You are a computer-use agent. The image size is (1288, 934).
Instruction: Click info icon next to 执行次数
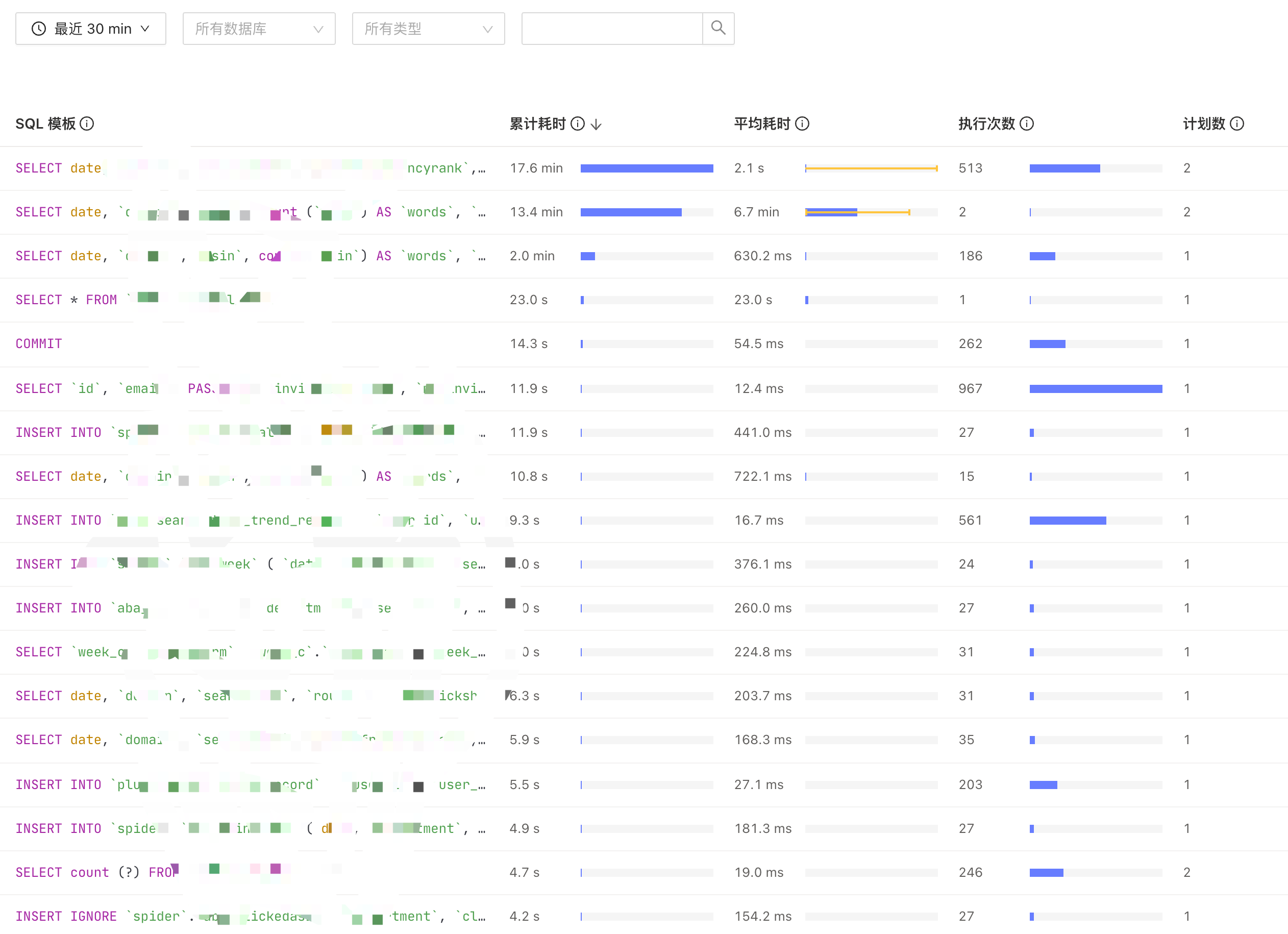(x=1027, y=124)
